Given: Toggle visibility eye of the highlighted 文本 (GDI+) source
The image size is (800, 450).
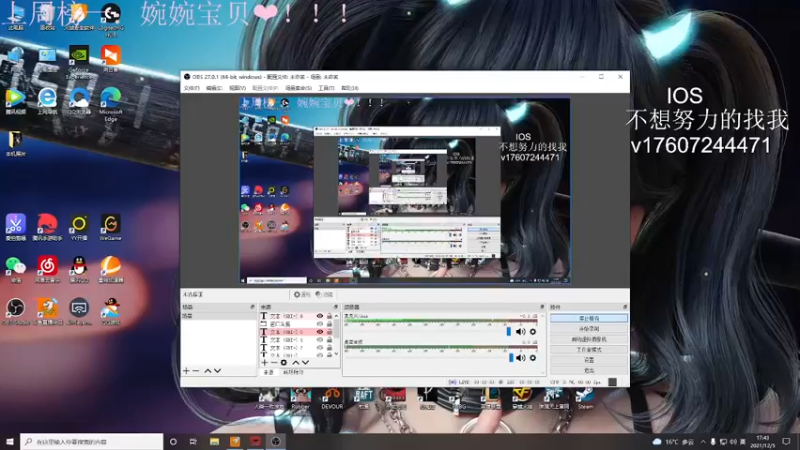Looking at the screenshot, I should [x=320, y=332].
